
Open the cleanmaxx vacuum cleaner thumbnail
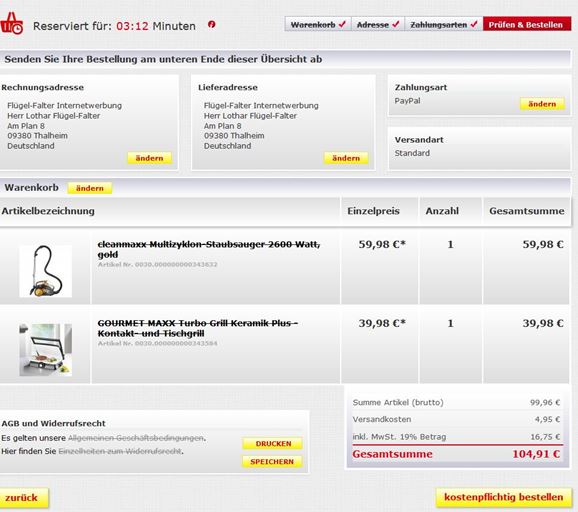[45, 271]
